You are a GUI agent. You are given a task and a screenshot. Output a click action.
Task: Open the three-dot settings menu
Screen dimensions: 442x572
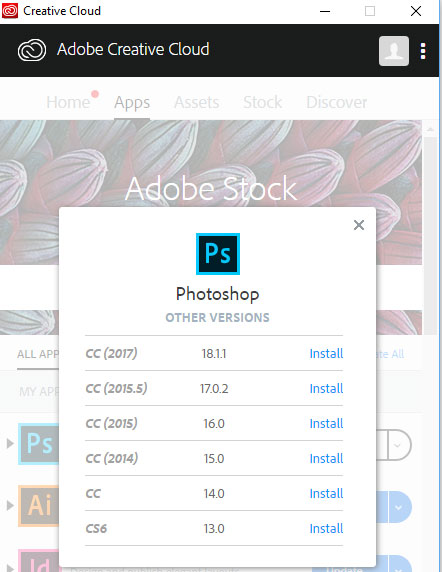[423, 51]
